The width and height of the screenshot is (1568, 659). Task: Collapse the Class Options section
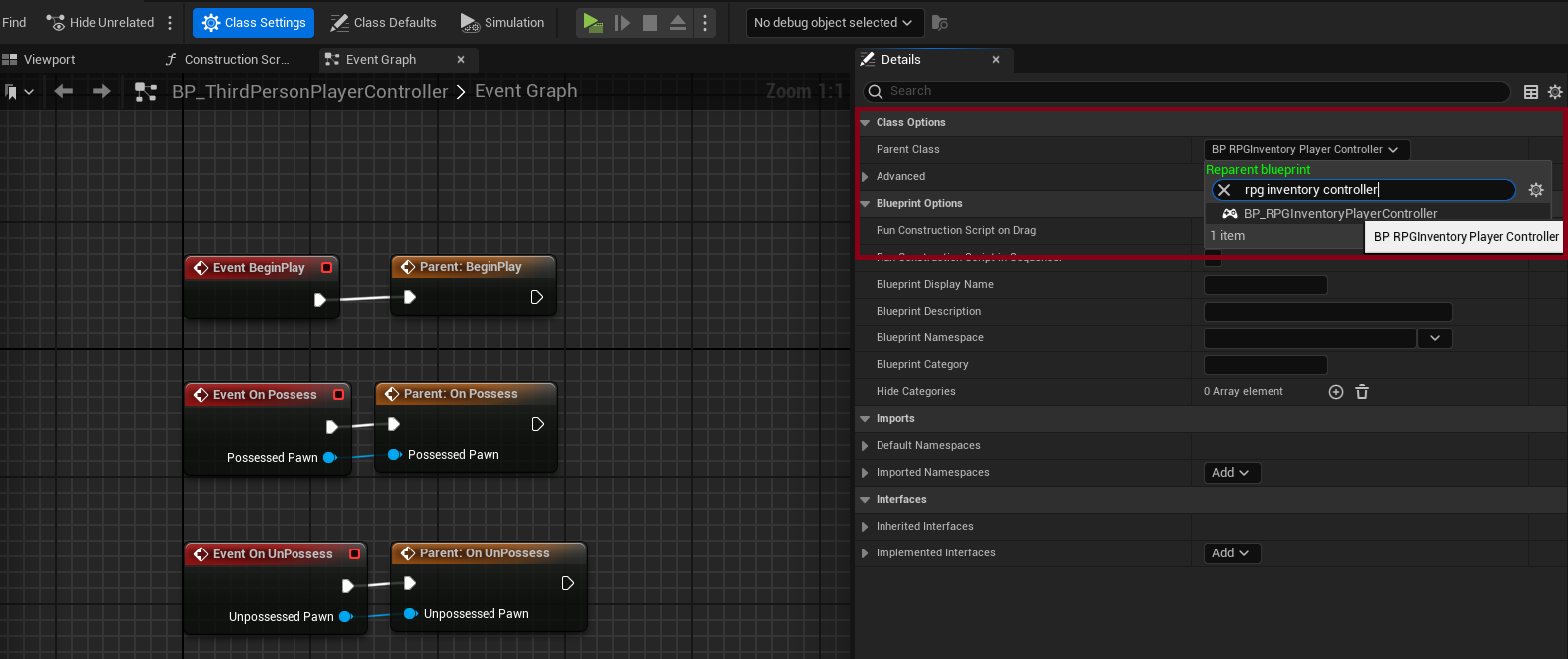(865, 123)
